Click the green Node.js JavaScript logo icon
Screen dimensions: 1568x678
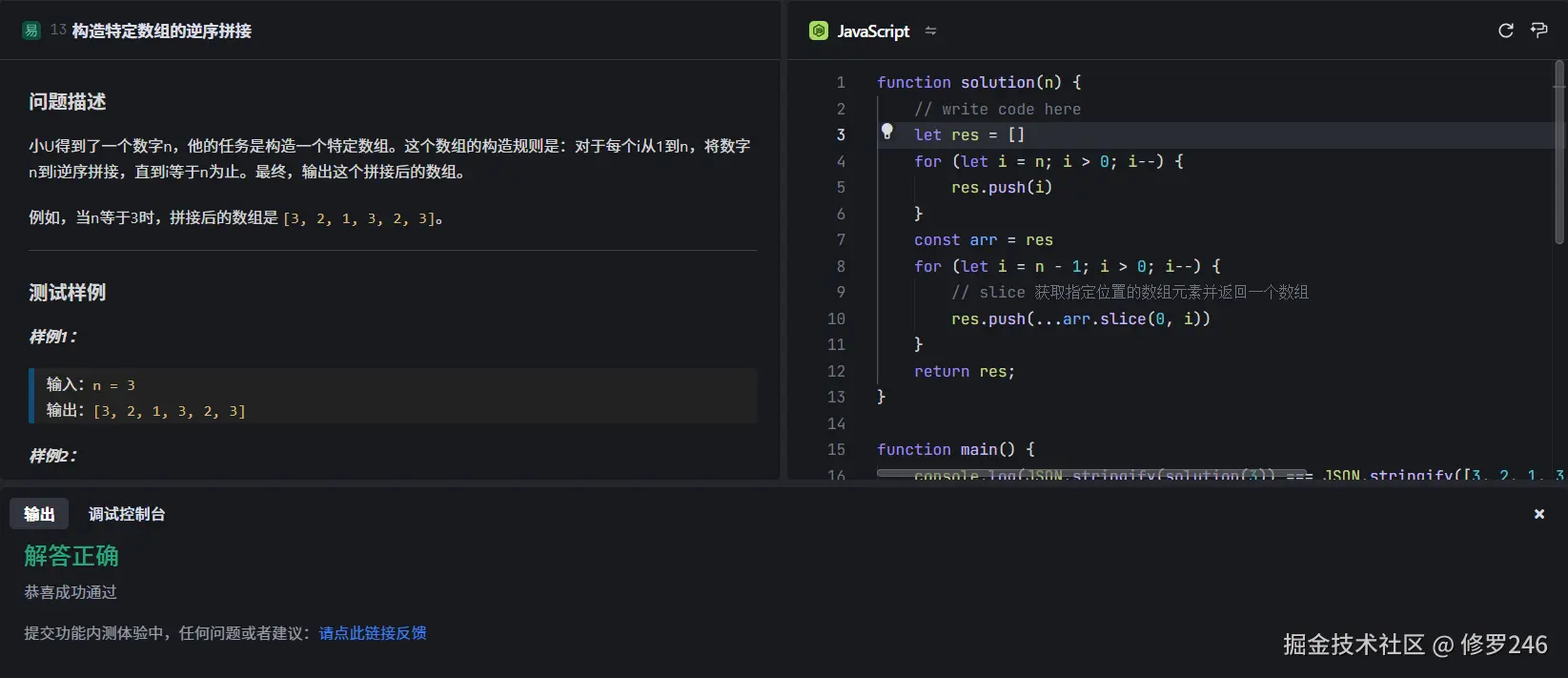coord(818,31)
